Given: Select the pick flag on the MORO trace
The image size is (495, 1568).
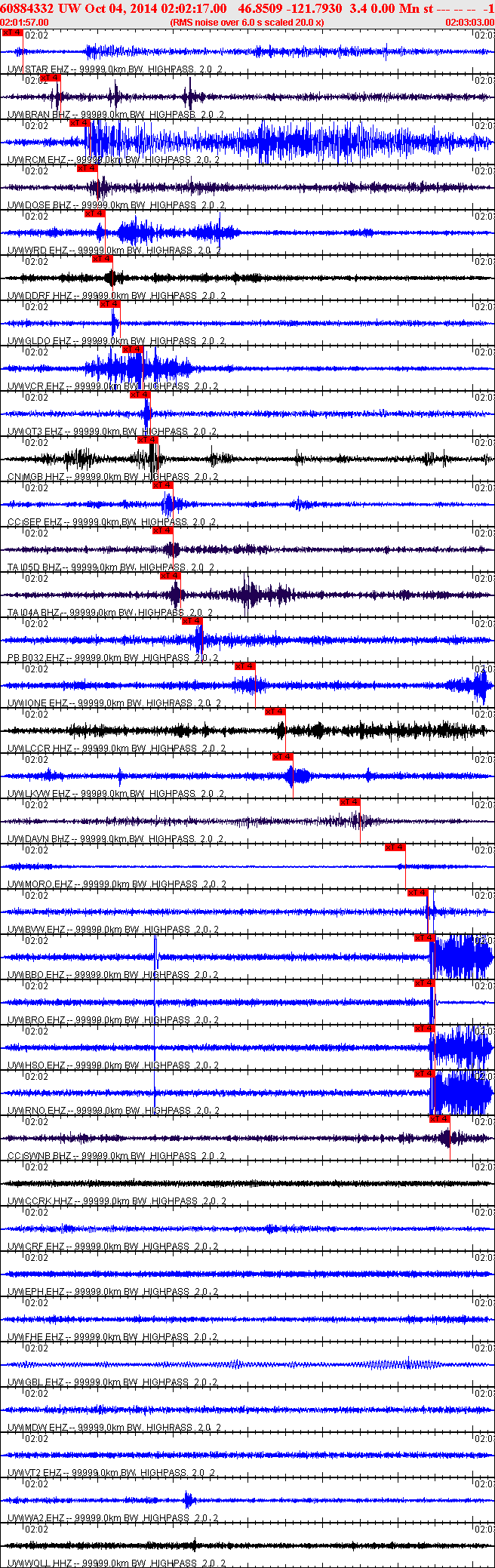Looking at the screenshot, I should (395, 847).
